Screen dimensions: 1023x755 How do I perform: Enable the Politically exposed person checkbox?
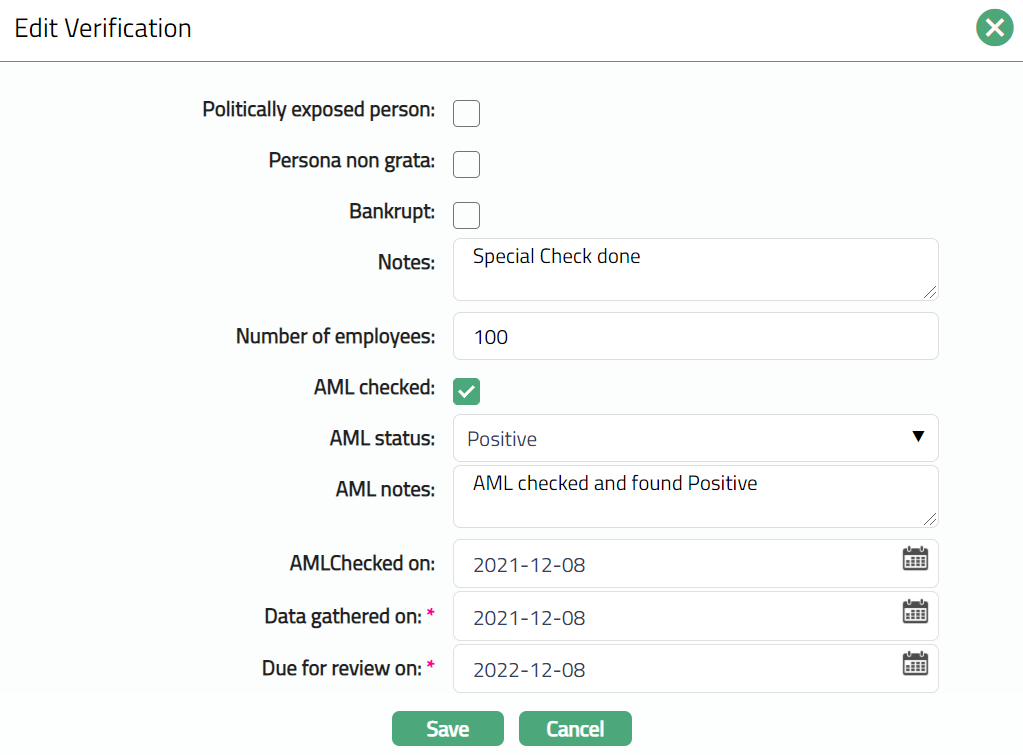[466, 113]
